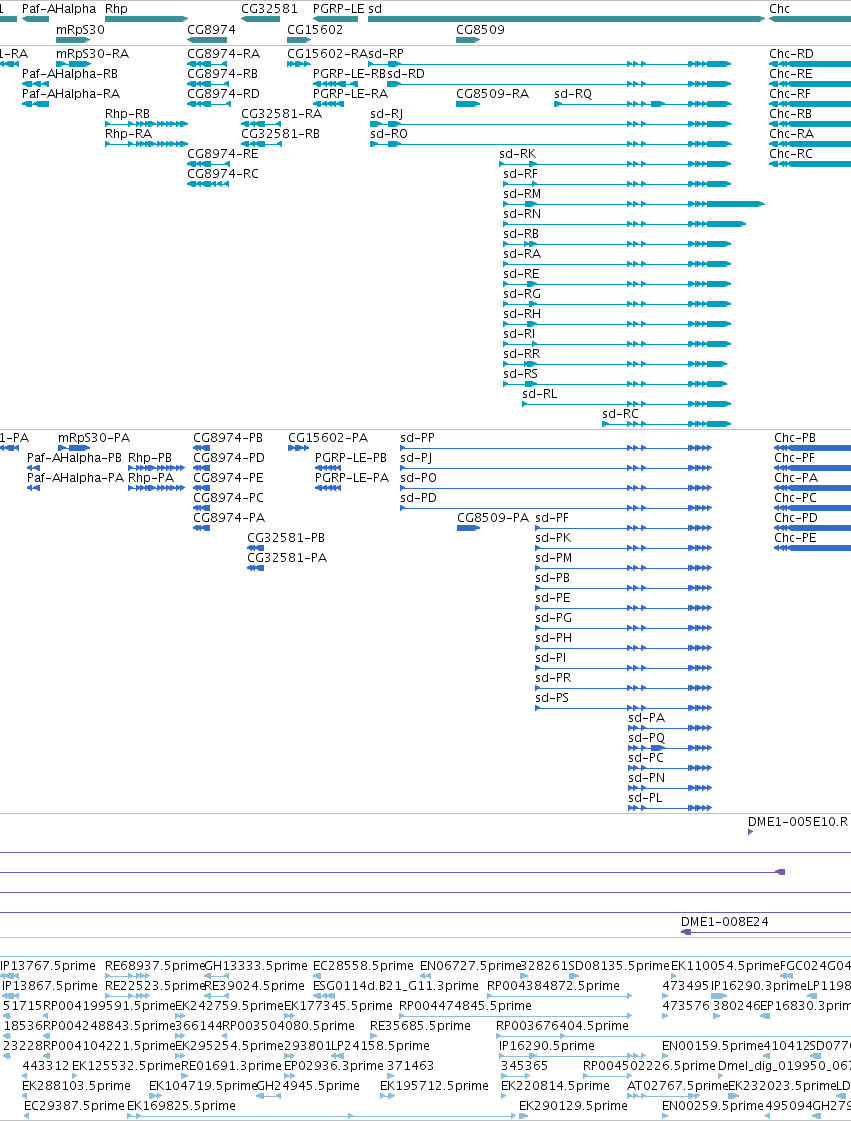The width and height of the screenshot is (851, 1121).
Task: Select the PGRP-LE gene label
Action: (x=338, y=9)
